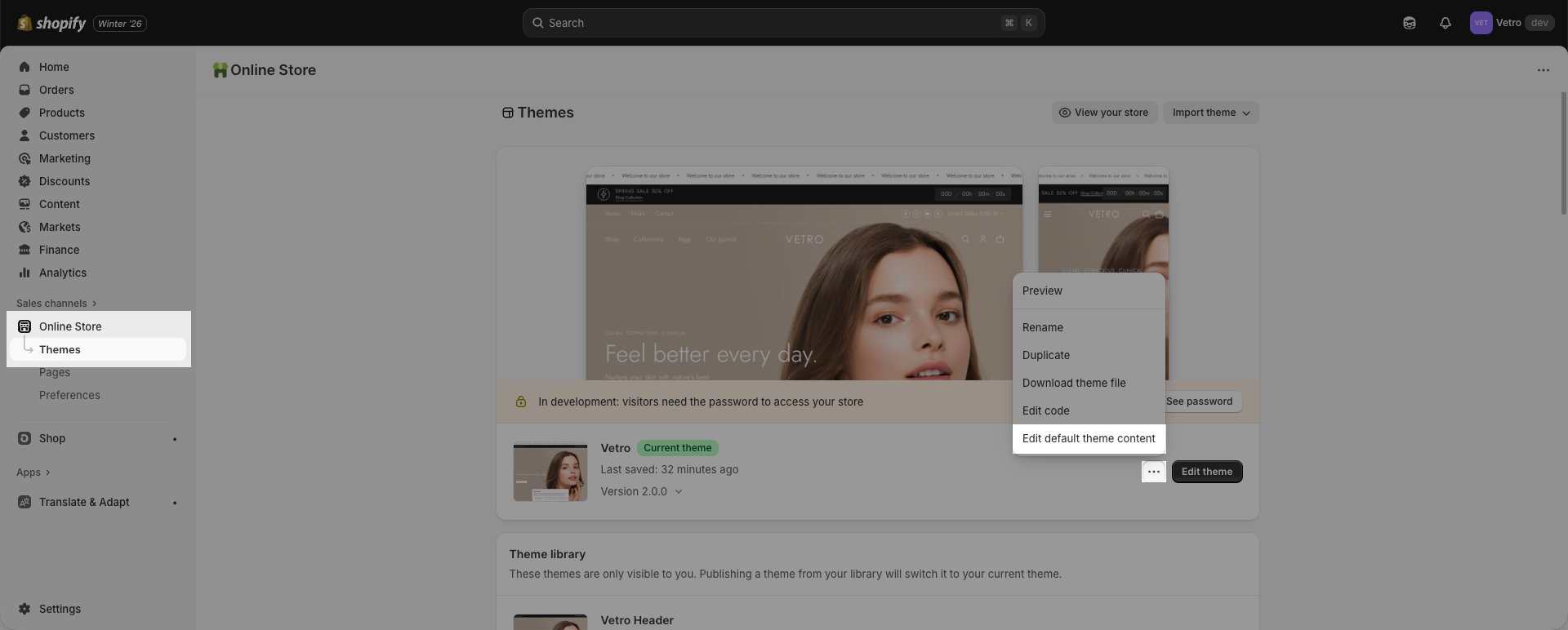
Task: Click the three-dot theme actions button
Action: point(1153,472)
